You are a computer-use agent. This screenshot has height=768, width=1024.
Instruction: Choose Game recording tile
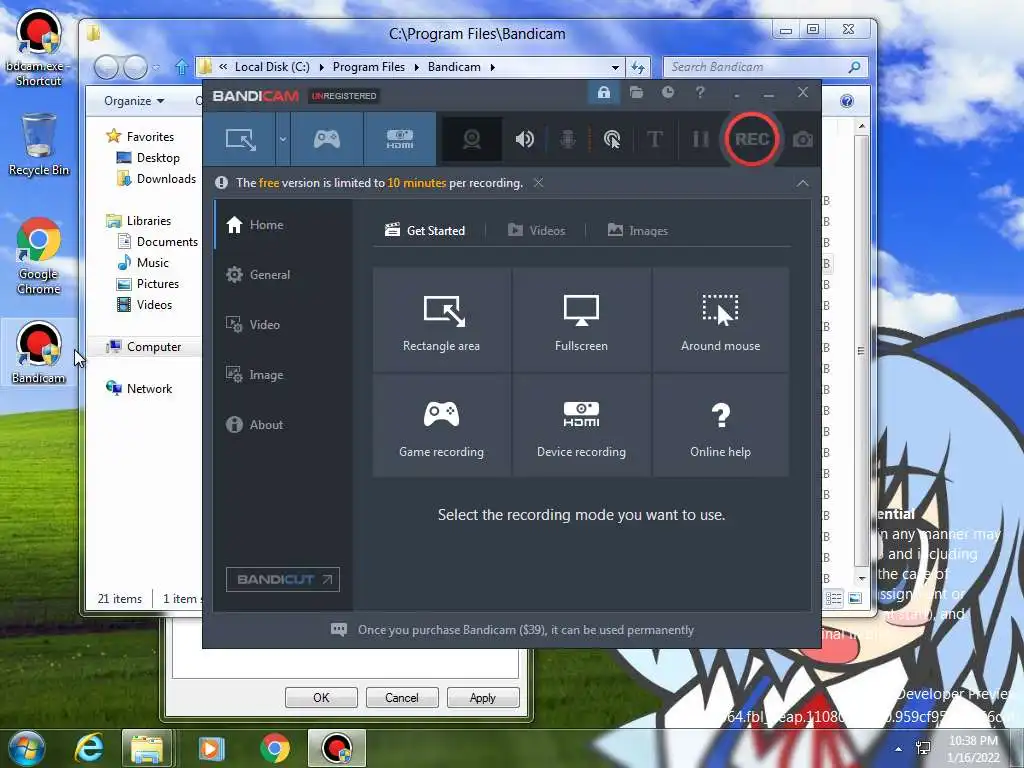coord(441,426)
